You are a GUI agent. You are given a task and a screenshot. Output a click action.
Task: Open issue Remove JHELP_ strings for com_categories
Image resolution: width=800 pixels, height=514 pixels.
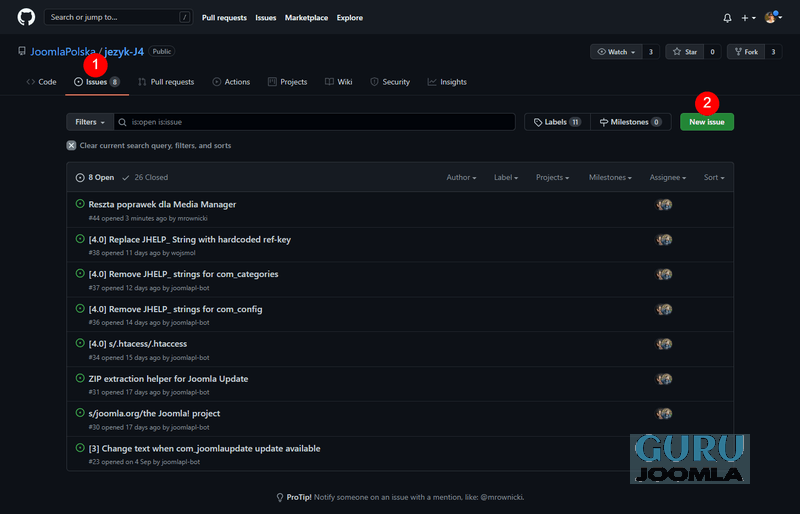(183, 274)
